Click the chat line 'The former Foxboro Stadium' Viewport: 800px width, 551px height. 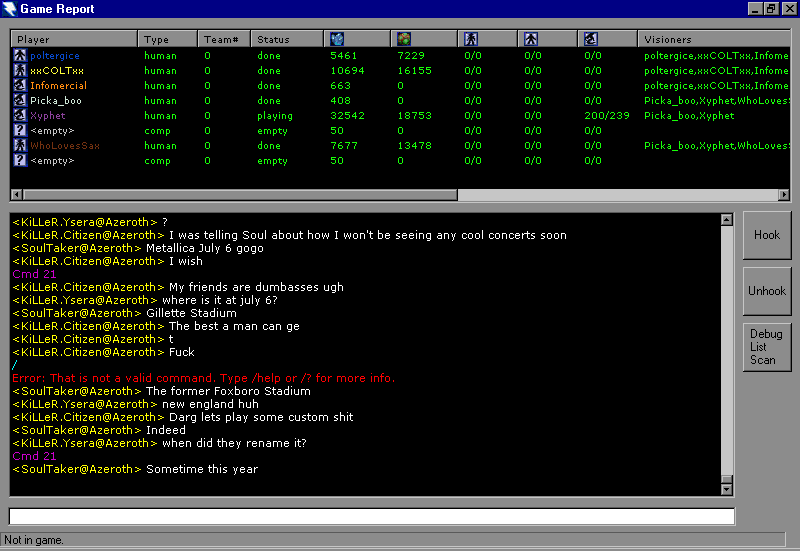point(228,391)
